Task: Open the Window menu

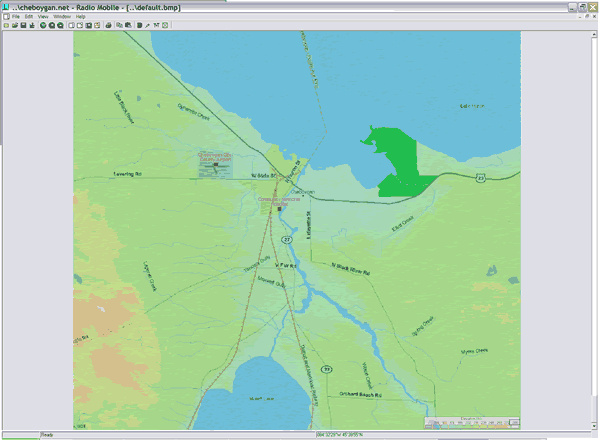Action: point(62,17)
